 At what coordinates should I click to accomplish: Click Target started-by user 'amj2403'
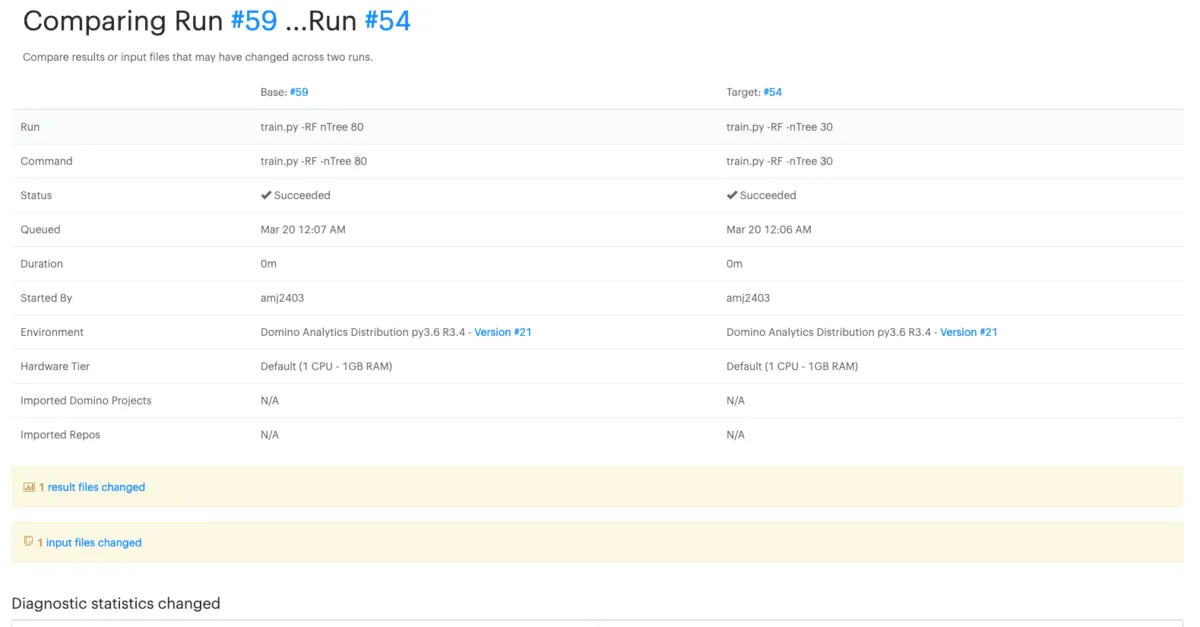[748, 298]
